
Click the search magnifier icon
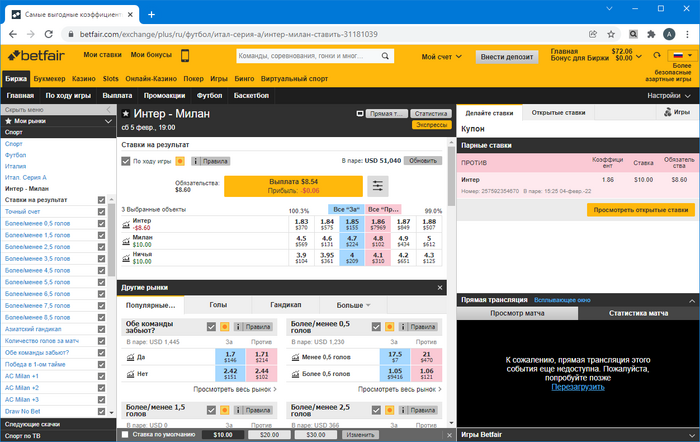[x=385, y=56]
